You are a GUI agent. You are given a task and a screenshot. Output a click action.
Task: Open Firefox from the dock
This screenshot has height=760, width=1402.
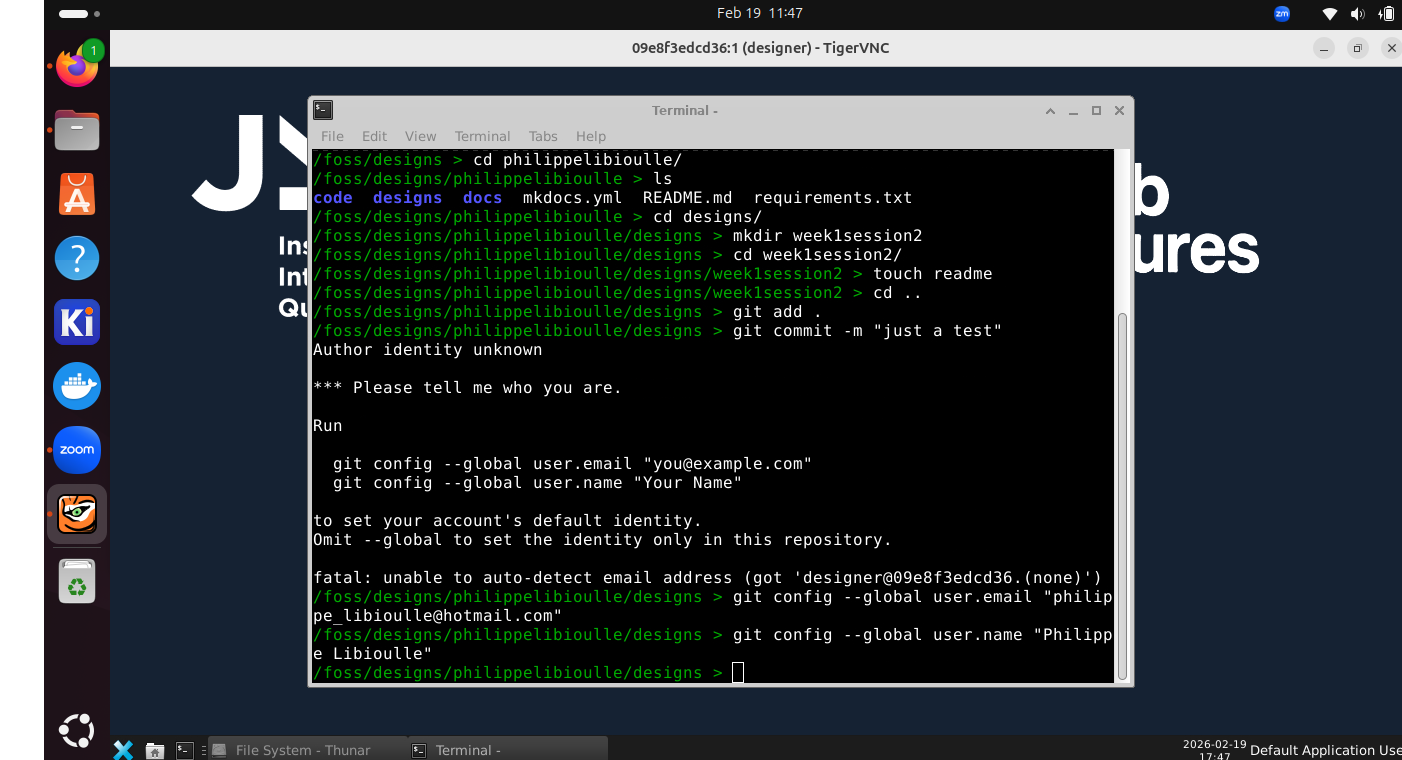pyautogui.click(x=77, y=67)
